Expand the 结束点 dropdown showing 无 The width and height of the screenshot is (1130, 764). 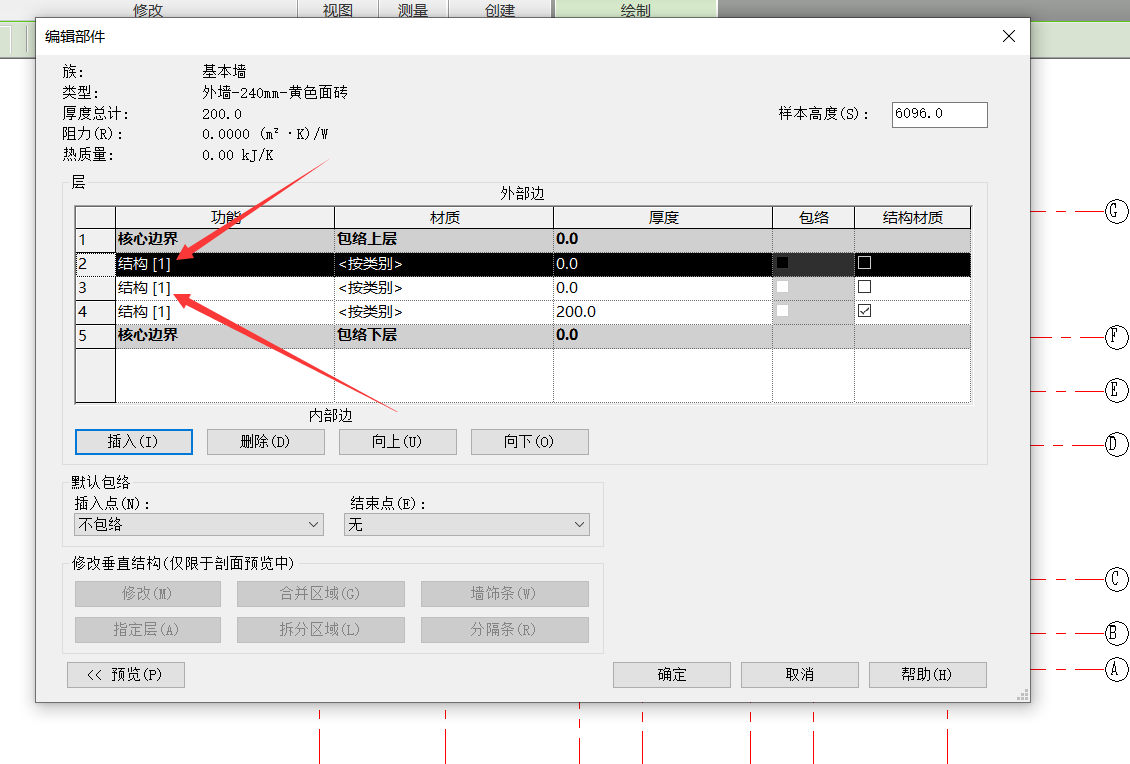tap(466, 524)
